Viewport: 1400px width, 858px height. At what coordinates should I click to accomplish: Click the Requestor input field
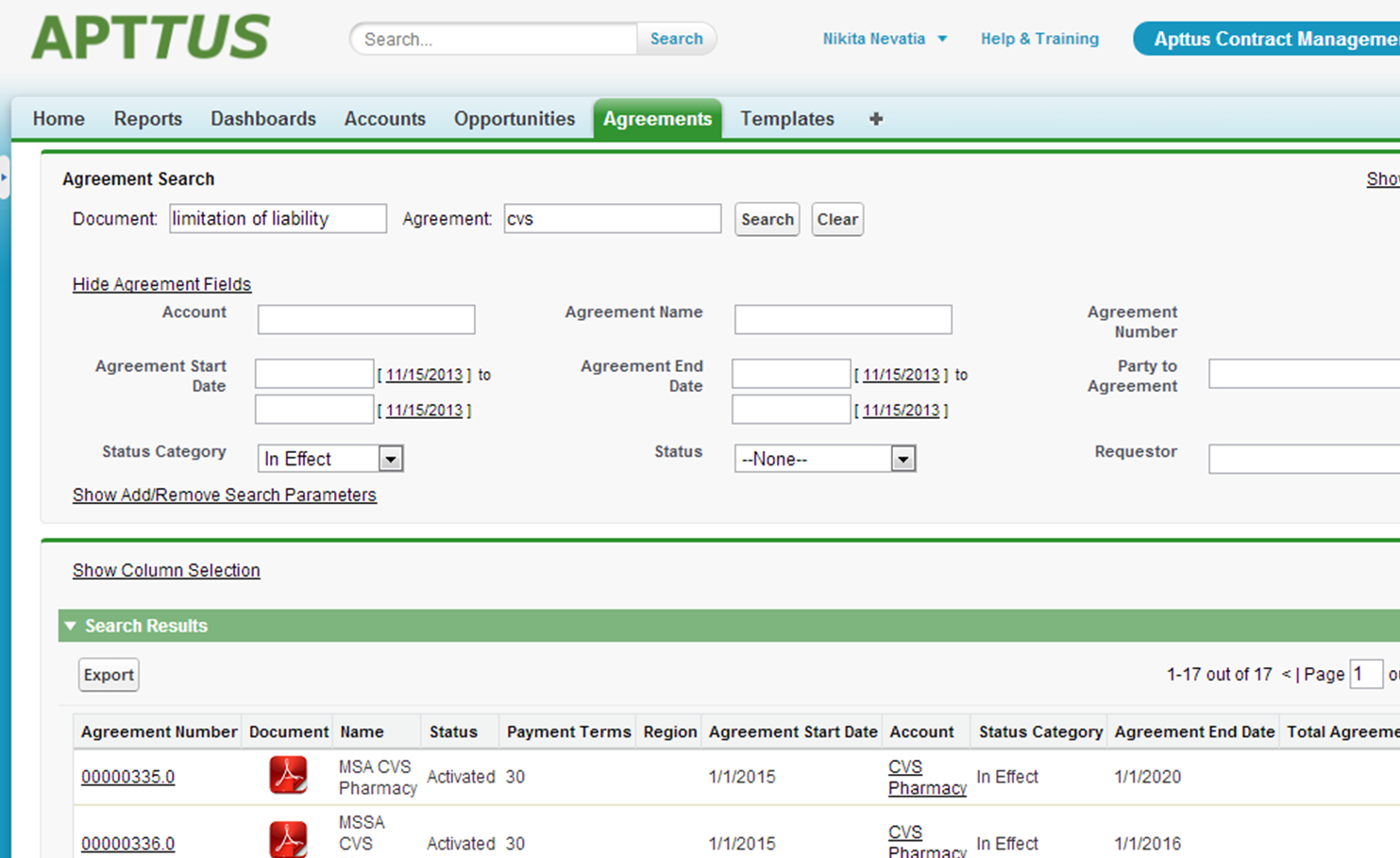point(1304,459)
